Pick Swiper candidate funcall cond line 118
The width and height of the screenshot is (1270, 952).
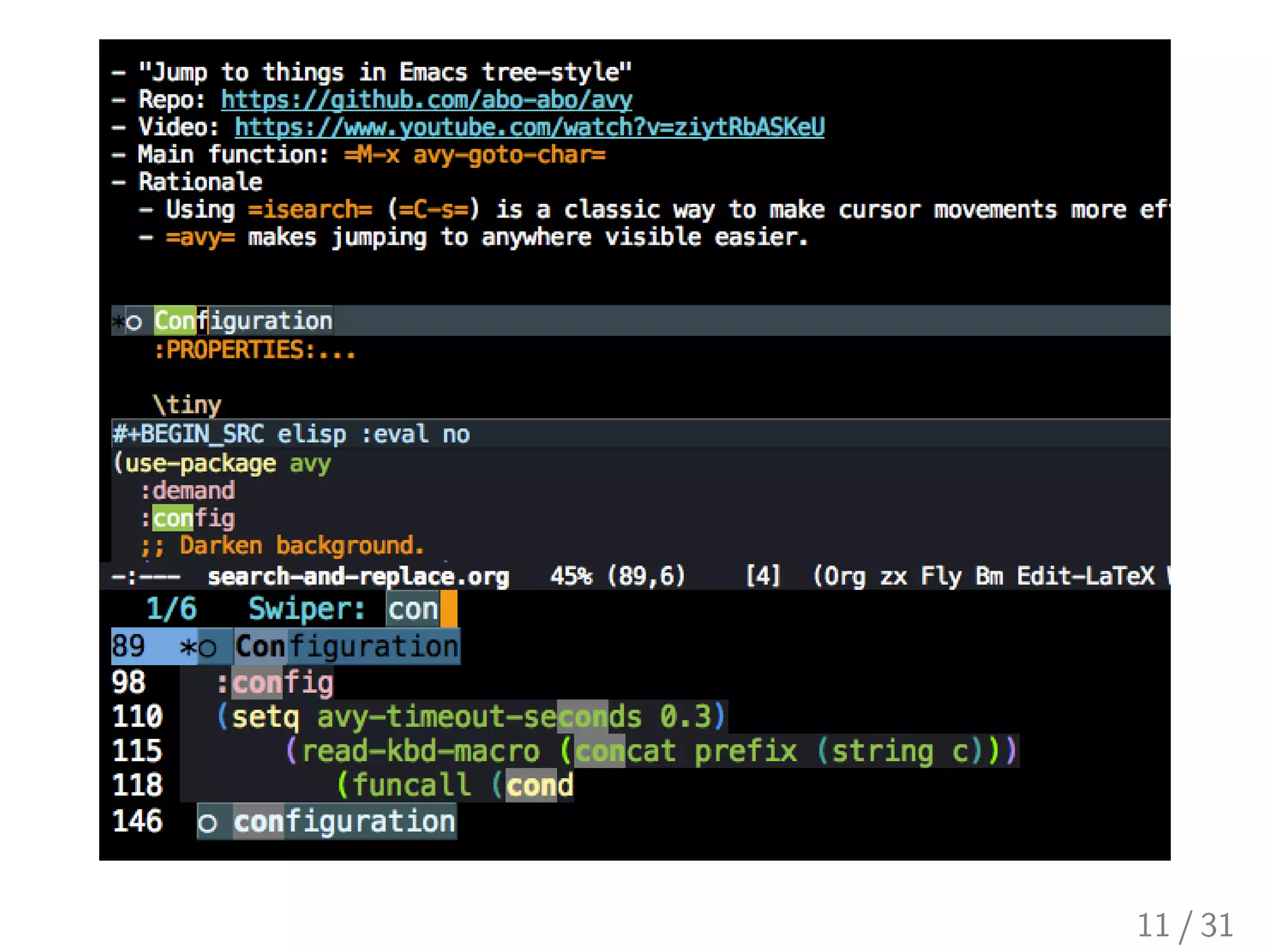(x=456, y=786)
